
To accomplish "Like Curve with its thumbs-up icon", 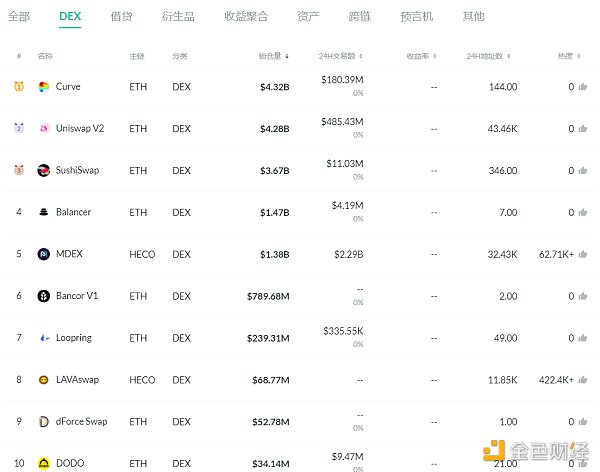I will (x=583, y=87).
